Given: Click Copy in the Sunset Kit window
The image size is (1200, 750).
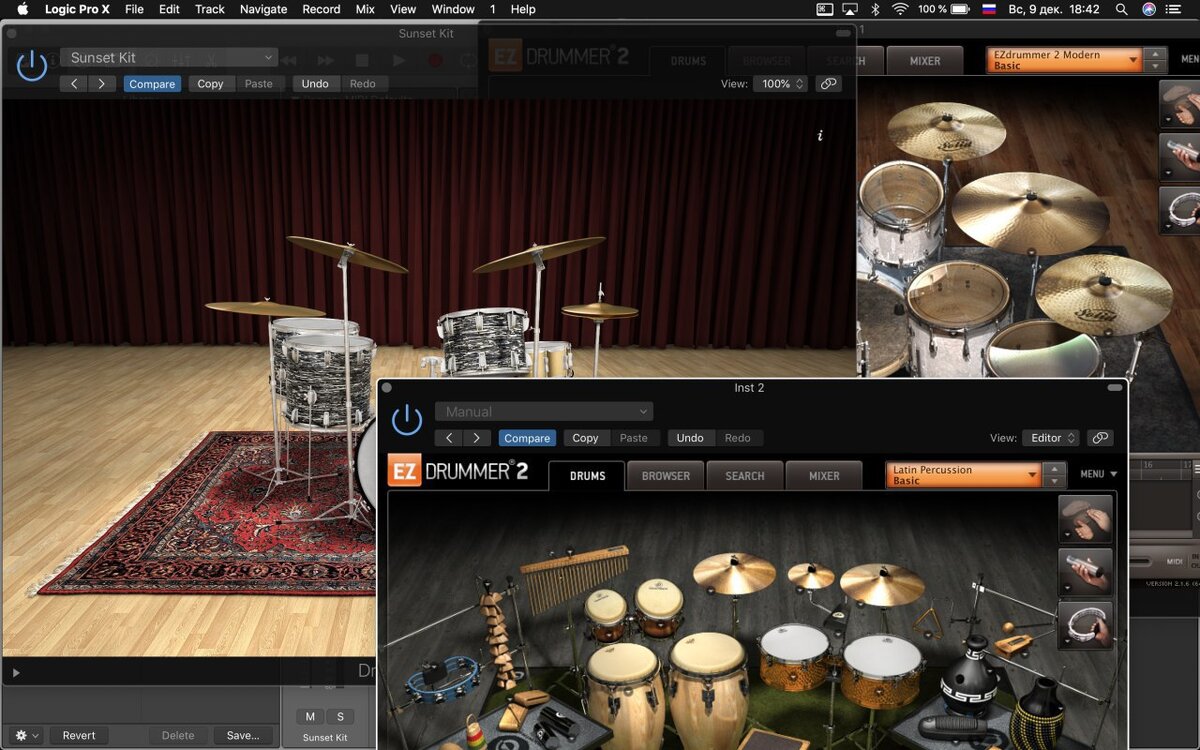Looking at the screenshot, I should coord(210,84).
